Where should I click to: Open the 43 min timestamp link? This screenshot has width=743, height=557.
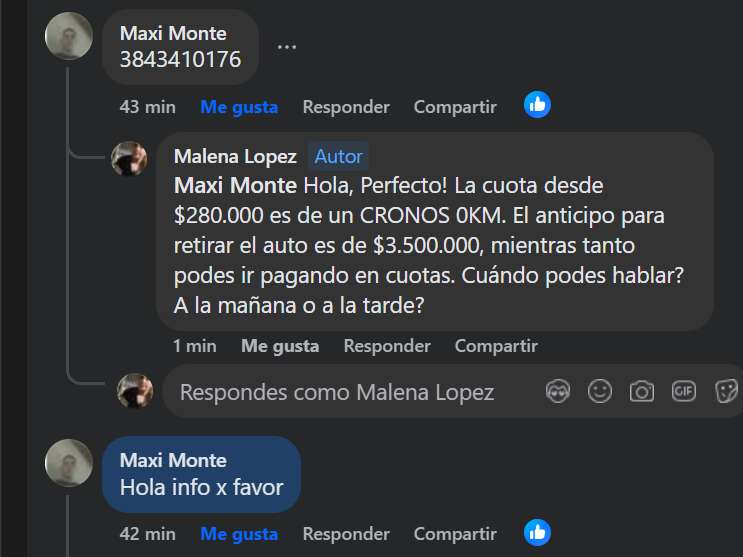147,107
